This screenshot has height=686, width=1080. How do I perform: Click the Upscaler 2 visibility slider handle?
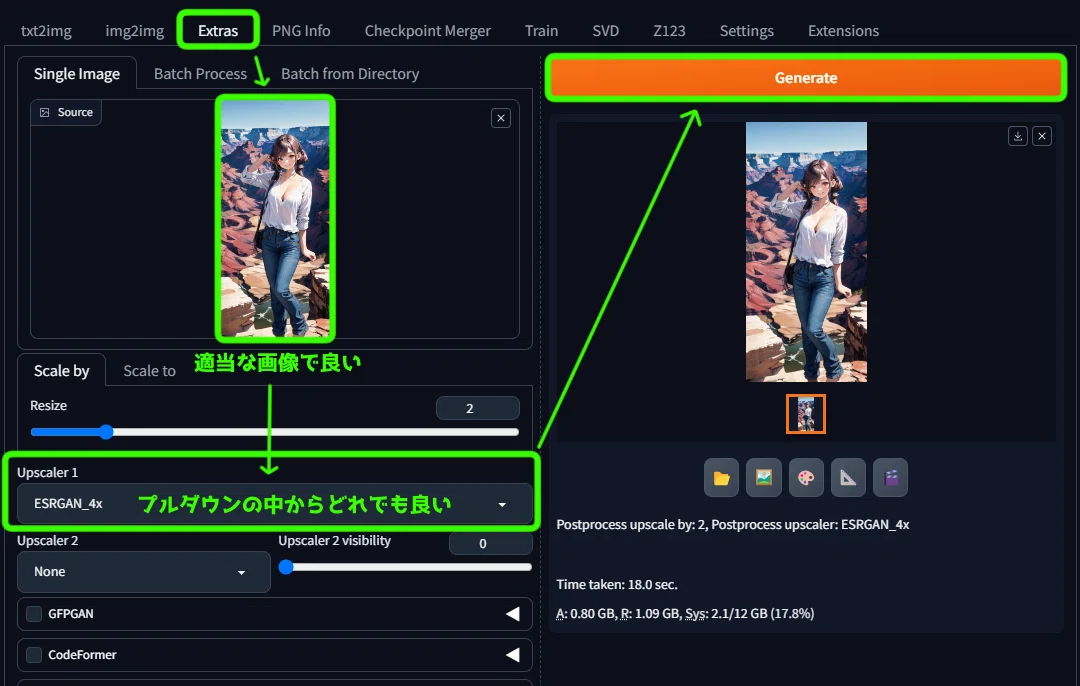[286, 567]
